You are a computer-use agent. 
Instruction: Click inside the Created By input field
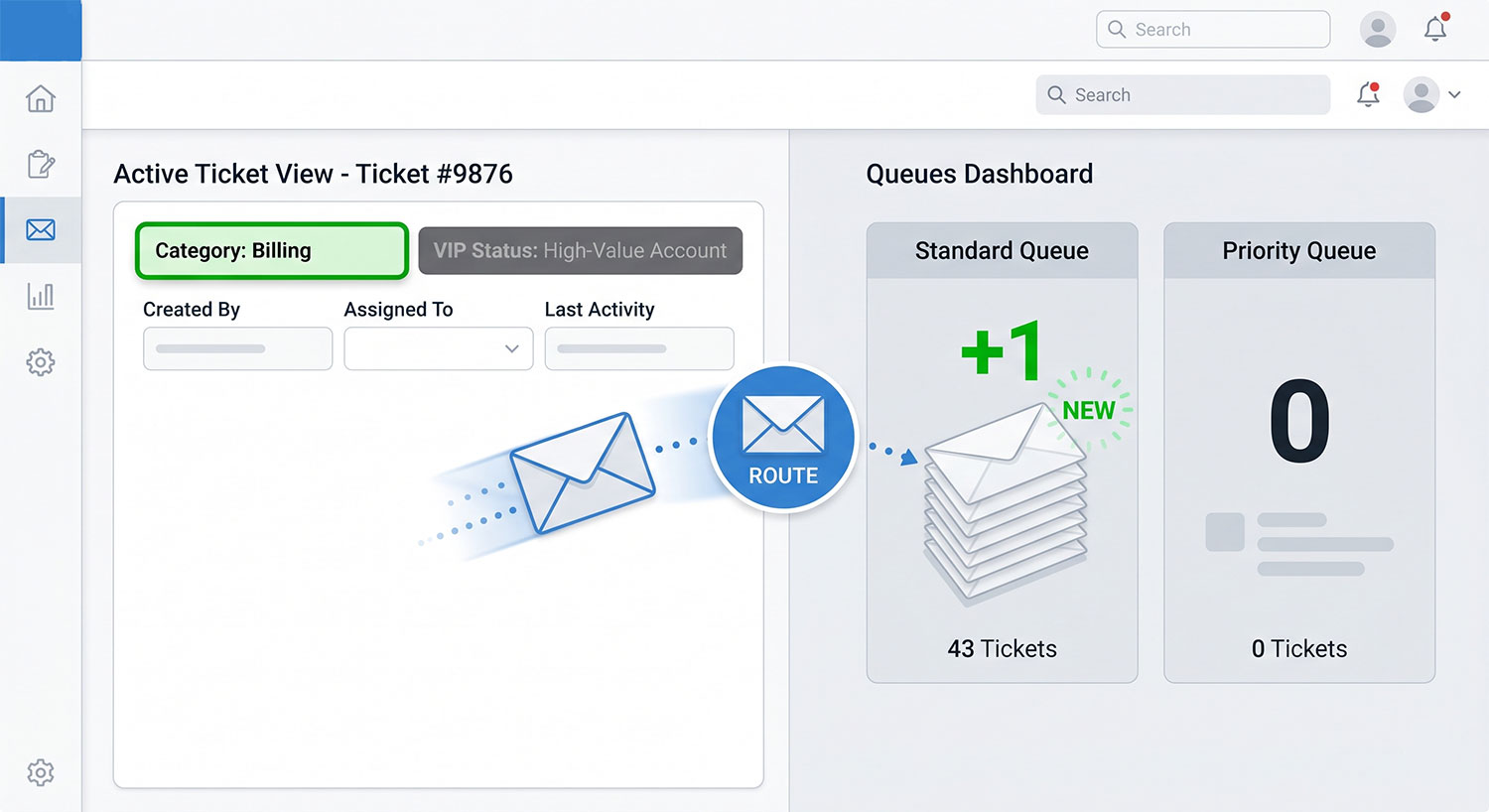[237, 348]
